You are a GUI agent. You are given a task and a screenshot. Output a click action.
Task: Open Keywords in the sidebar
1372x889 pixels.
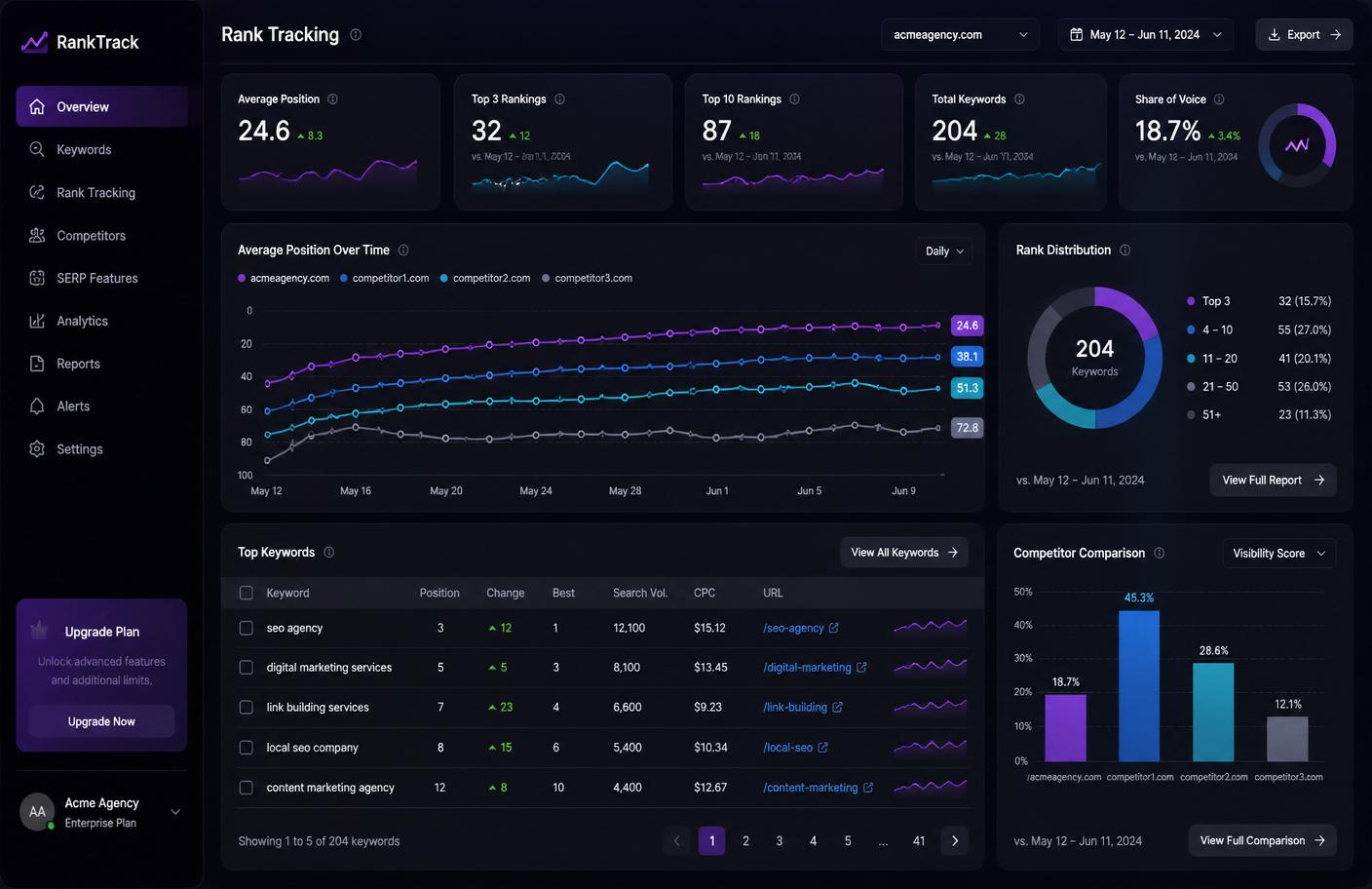[101, 149]
